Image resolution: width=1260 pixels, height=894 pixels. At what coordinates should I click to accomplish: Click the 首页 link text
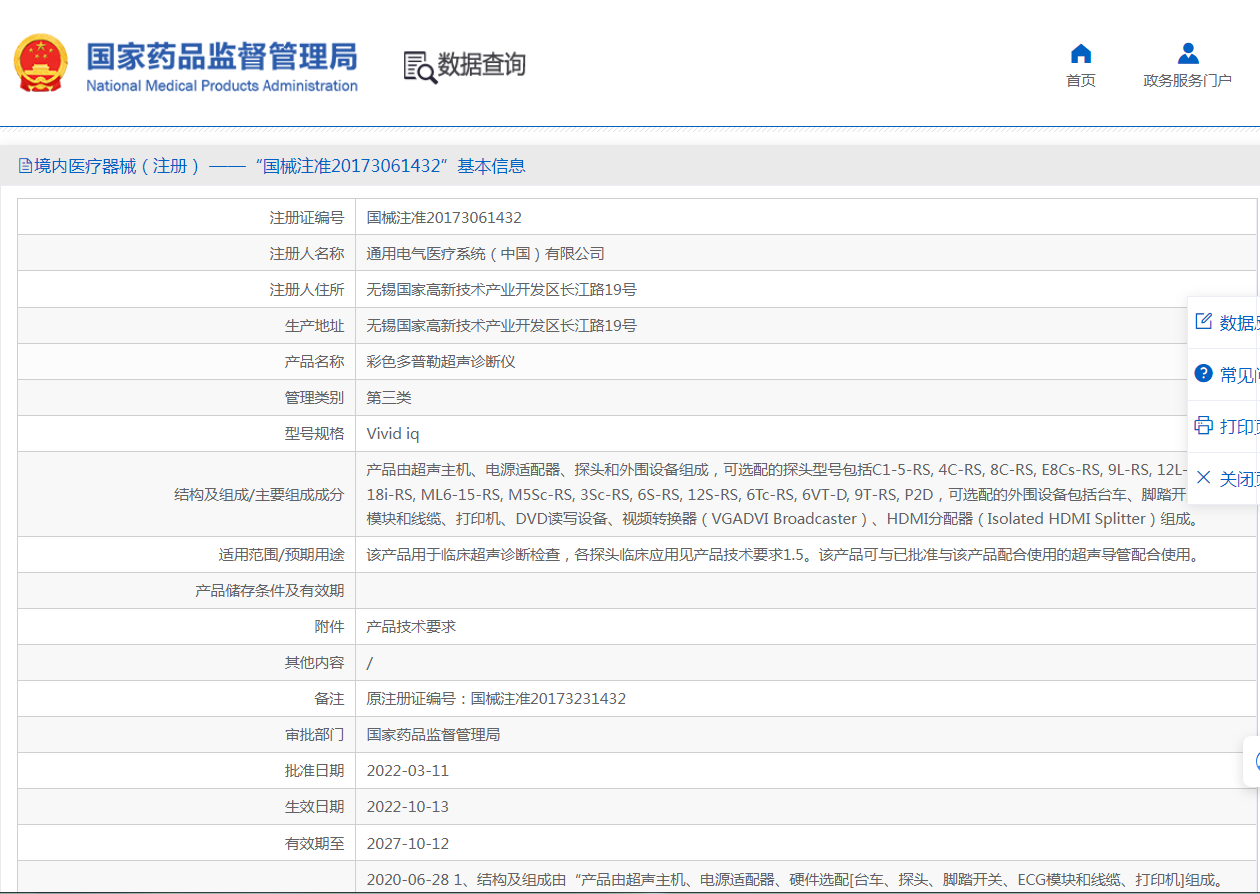[1081, 81]
